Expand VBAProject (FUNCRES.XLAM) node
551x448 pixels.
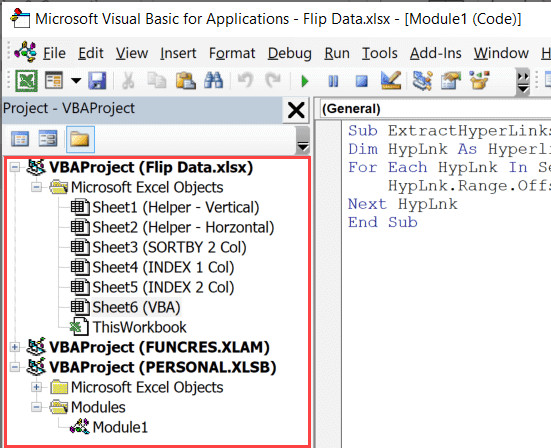15,347
